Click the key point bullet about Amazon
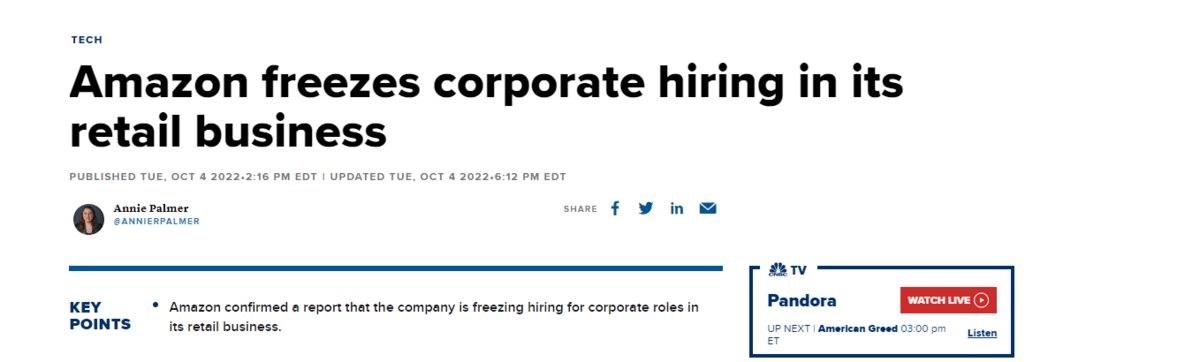Image resolution: width=1200 pixels, height=362 pixels. tap(434, 316)
